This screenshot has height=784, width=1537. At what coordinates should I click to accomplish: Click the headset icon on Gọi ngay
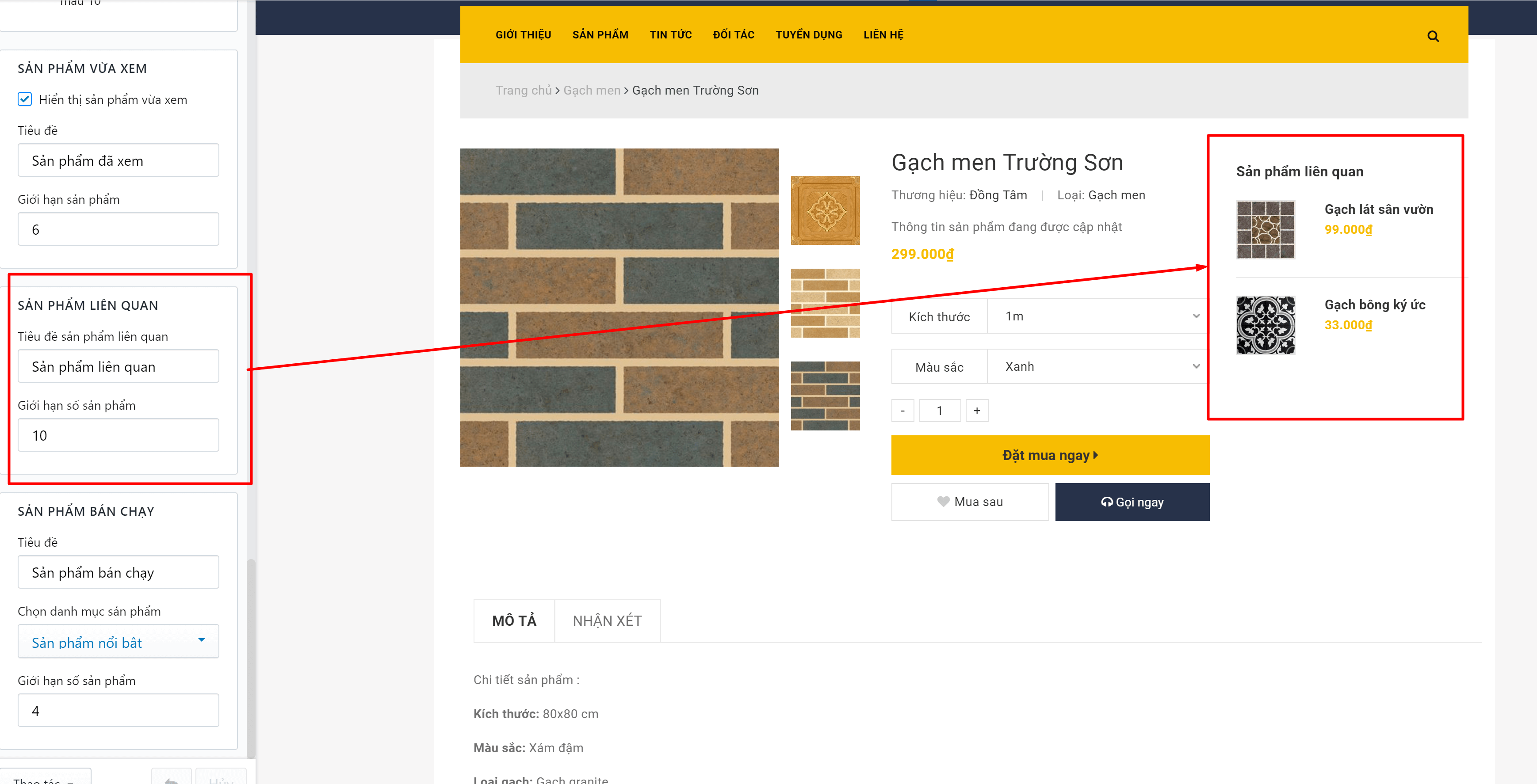tap(1106, 502)
